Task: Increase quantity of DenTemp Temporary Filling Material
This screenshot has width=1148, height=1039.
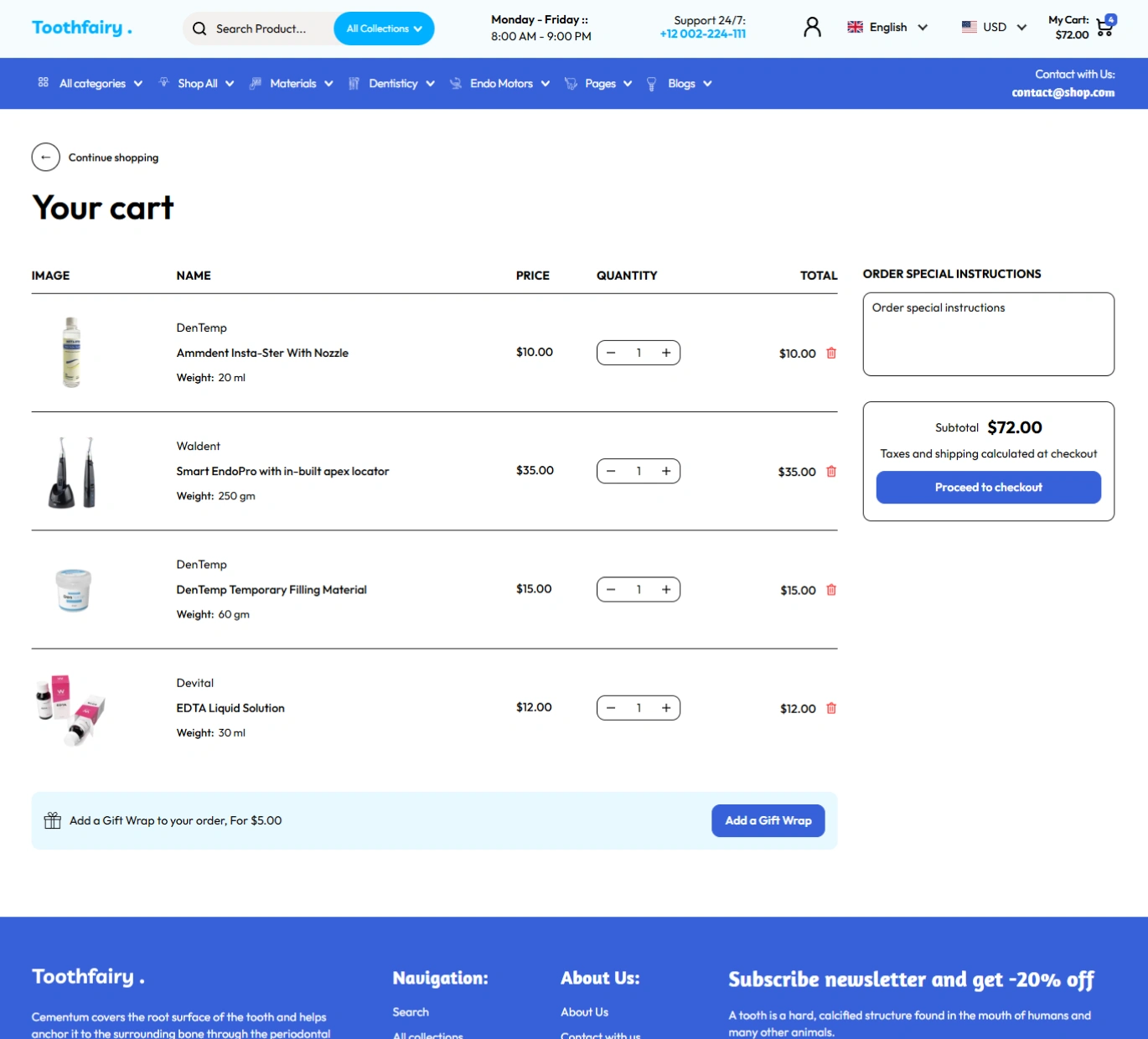Action: tap(666, 590)
